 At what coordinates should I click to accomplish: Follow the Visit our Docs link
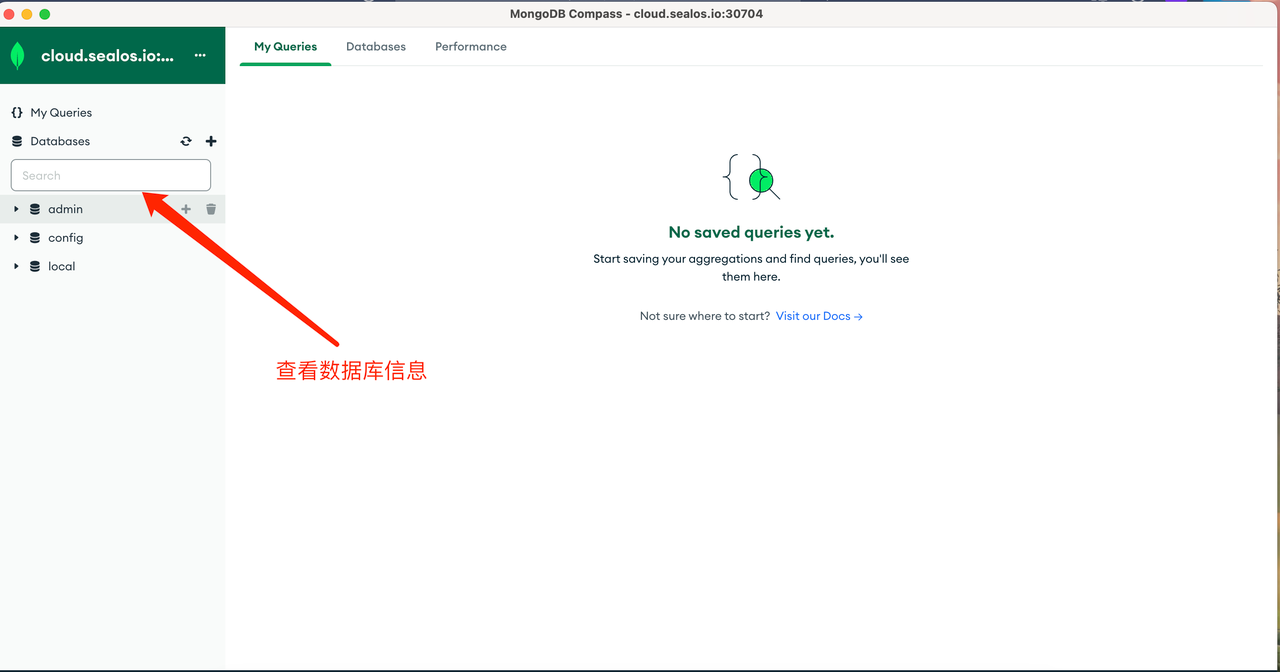(x=819, y=316)
